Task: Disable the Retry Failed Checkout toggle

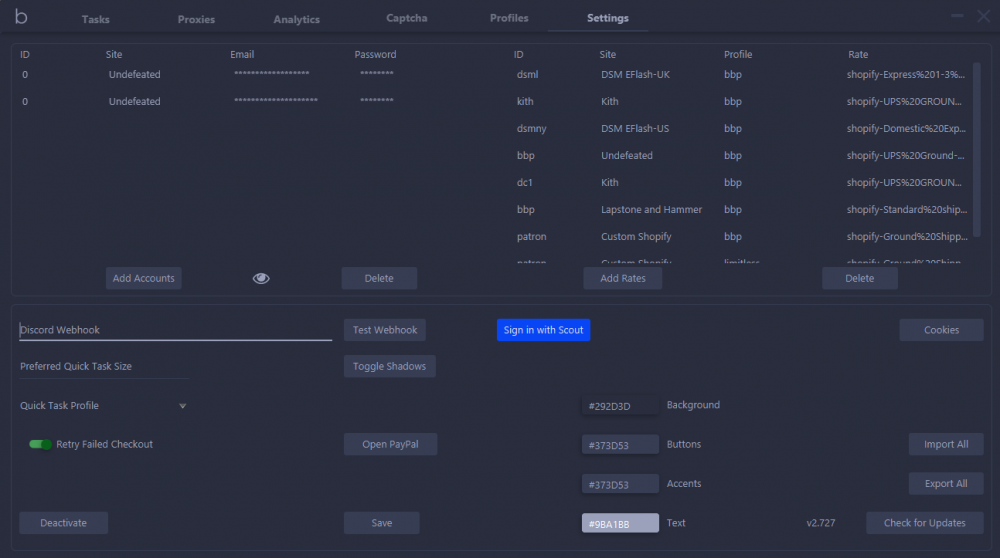Action: pyautogui.click(x=40, y=444)
